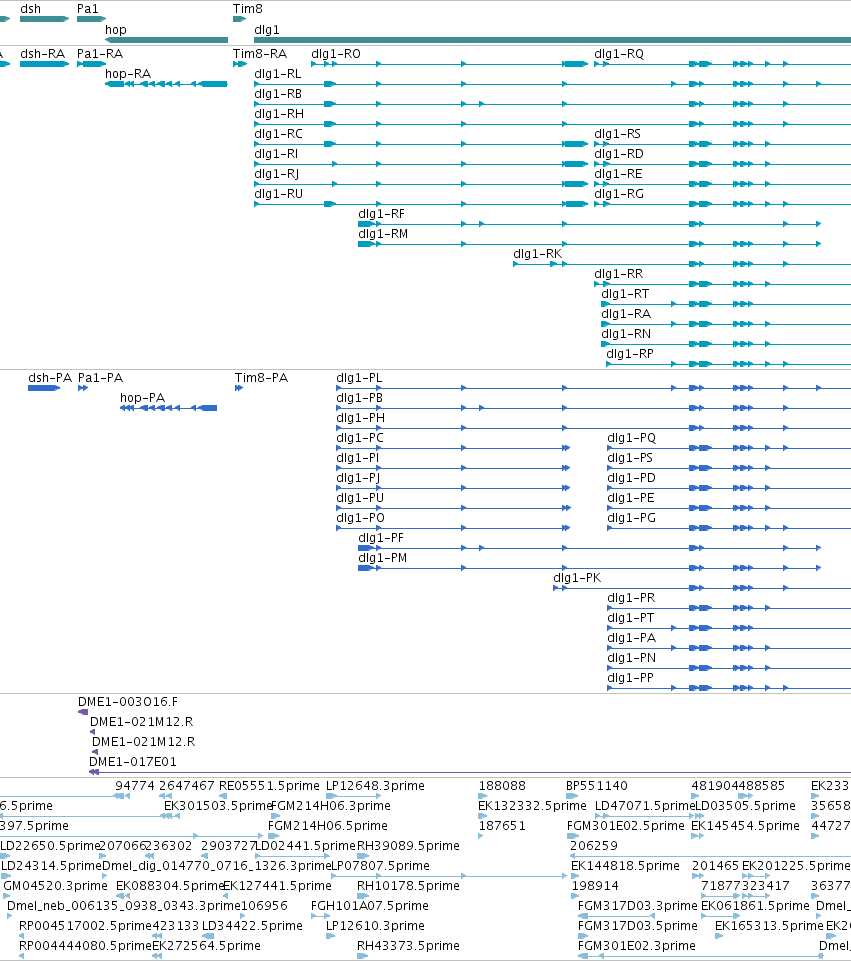Click the FGH101A07.5prime EST label
The width and height of the screenshot is (851, 961).
click(370, 906)
